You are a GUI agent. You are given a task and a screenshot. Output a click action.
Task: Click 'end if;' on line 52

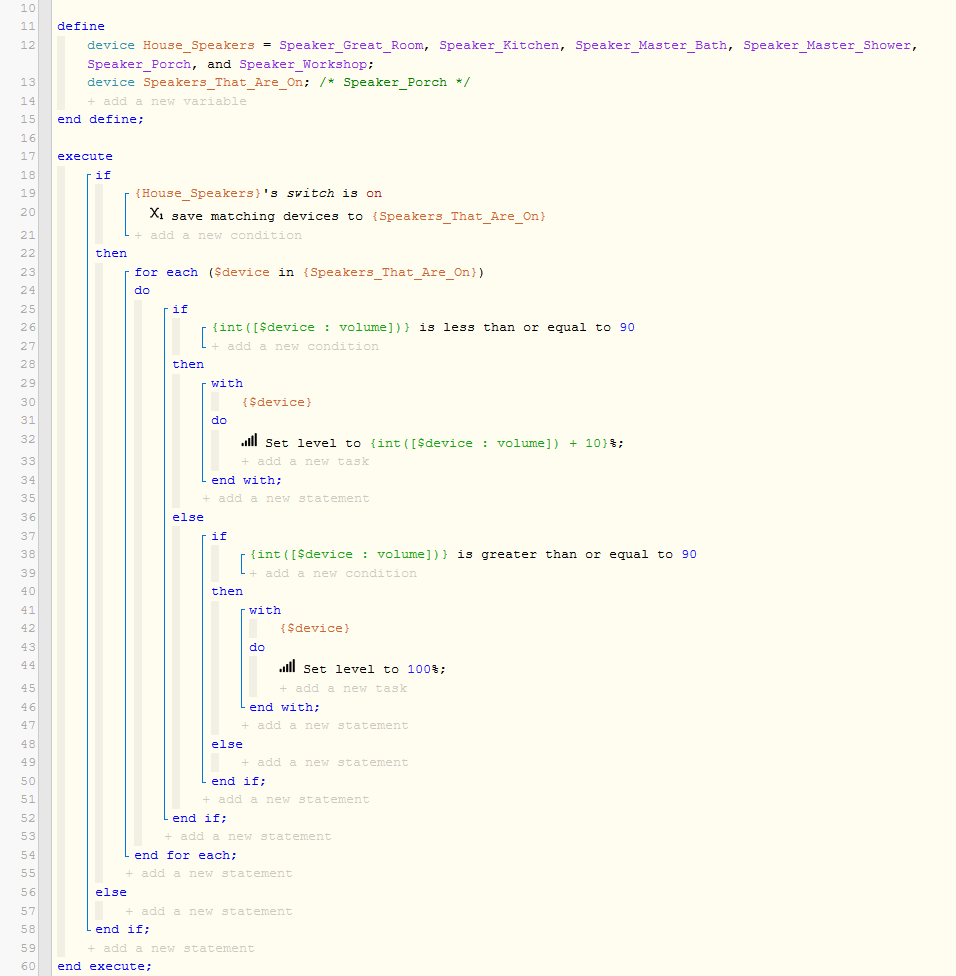click(x=200, y=819)
